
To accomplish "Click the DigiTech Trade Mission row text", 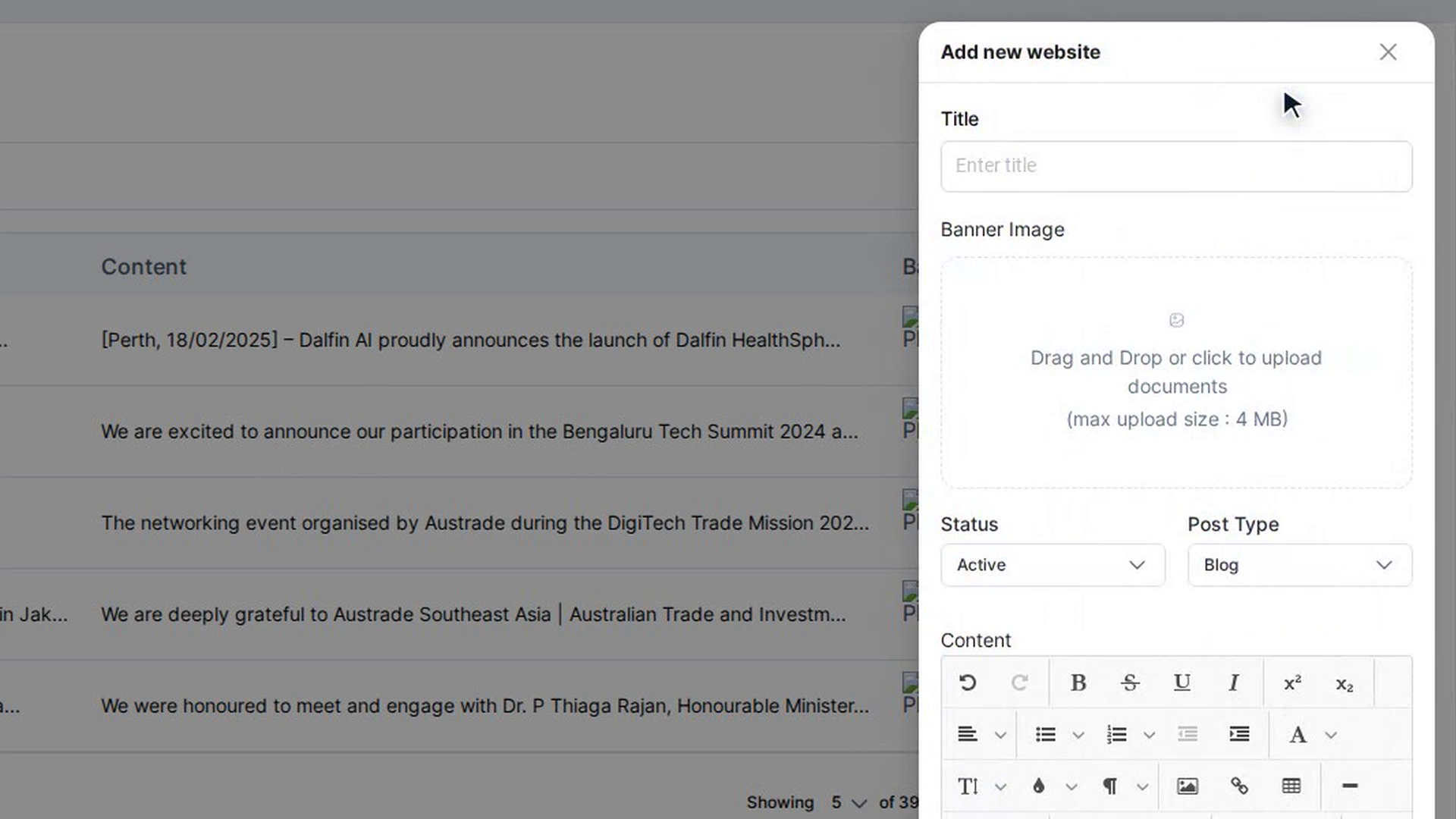I will [485, 523].
